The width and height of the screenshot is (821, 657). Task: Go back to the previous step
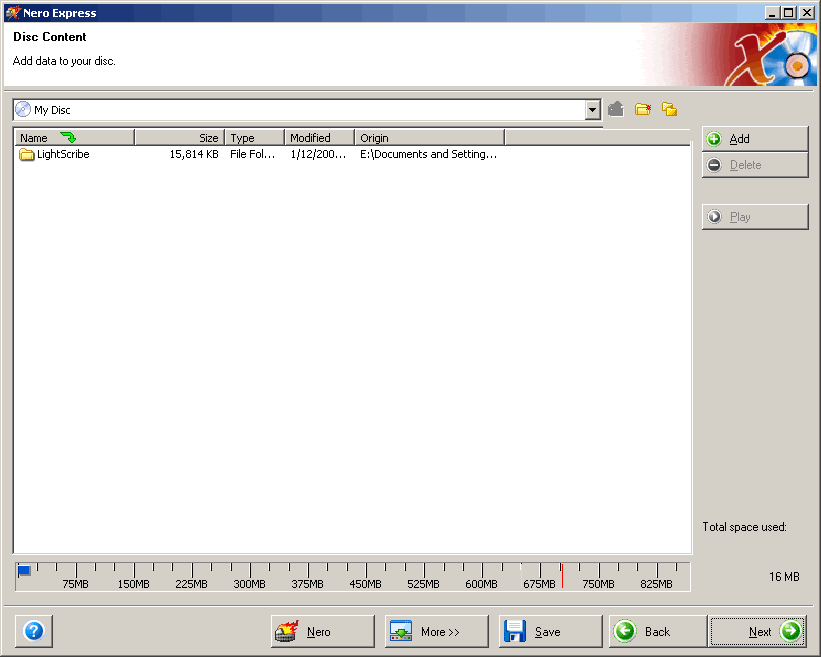pyautogui.click(x=658, y=631)
